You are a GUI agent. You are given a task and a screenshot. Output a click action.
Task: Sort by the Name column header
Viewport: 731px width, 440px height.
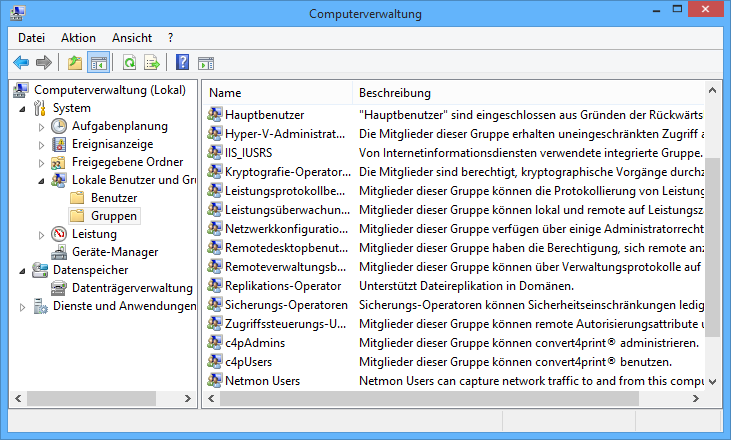click(225, 93)
